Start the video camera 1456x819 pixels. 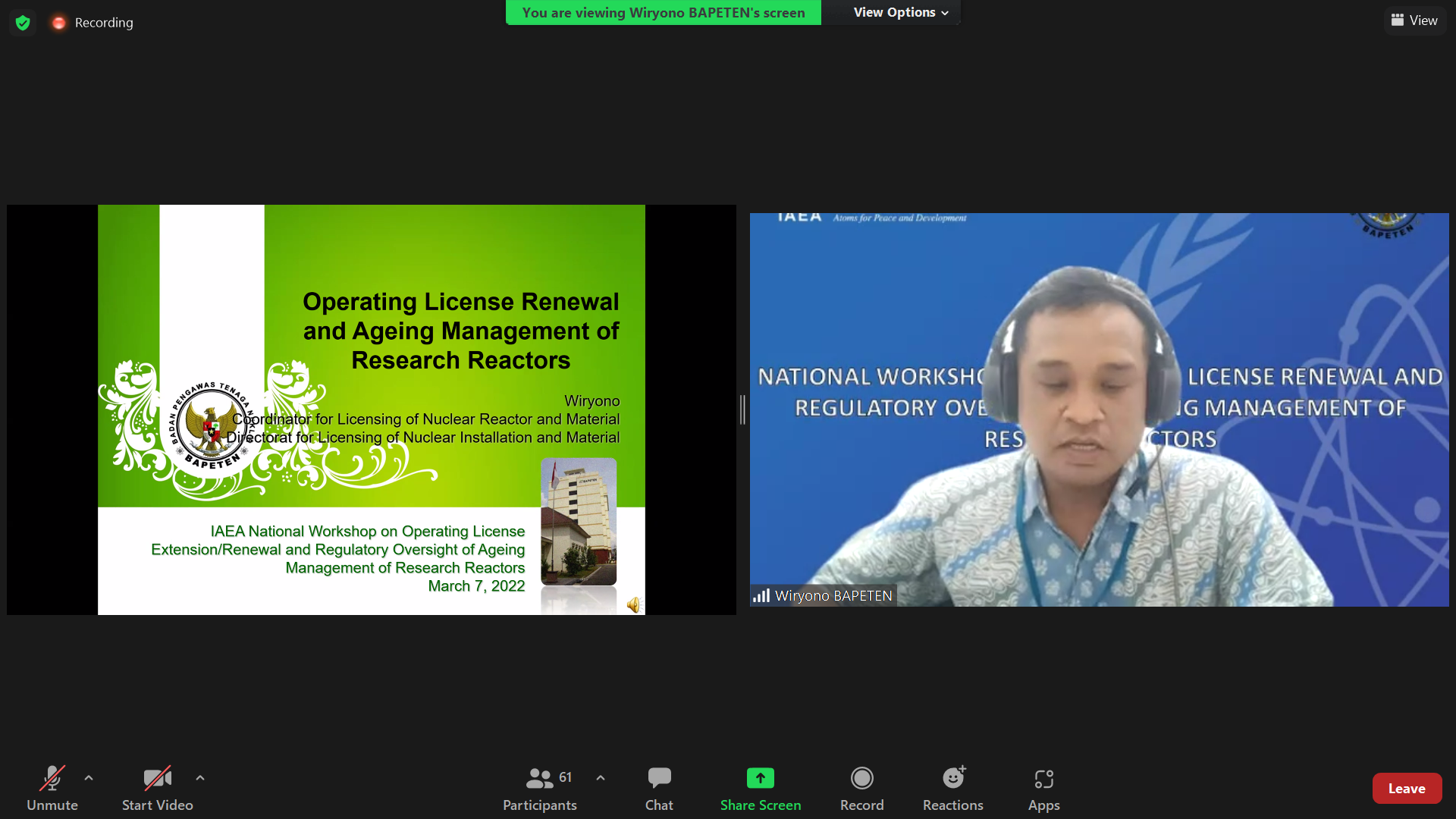tap(158, 789)
